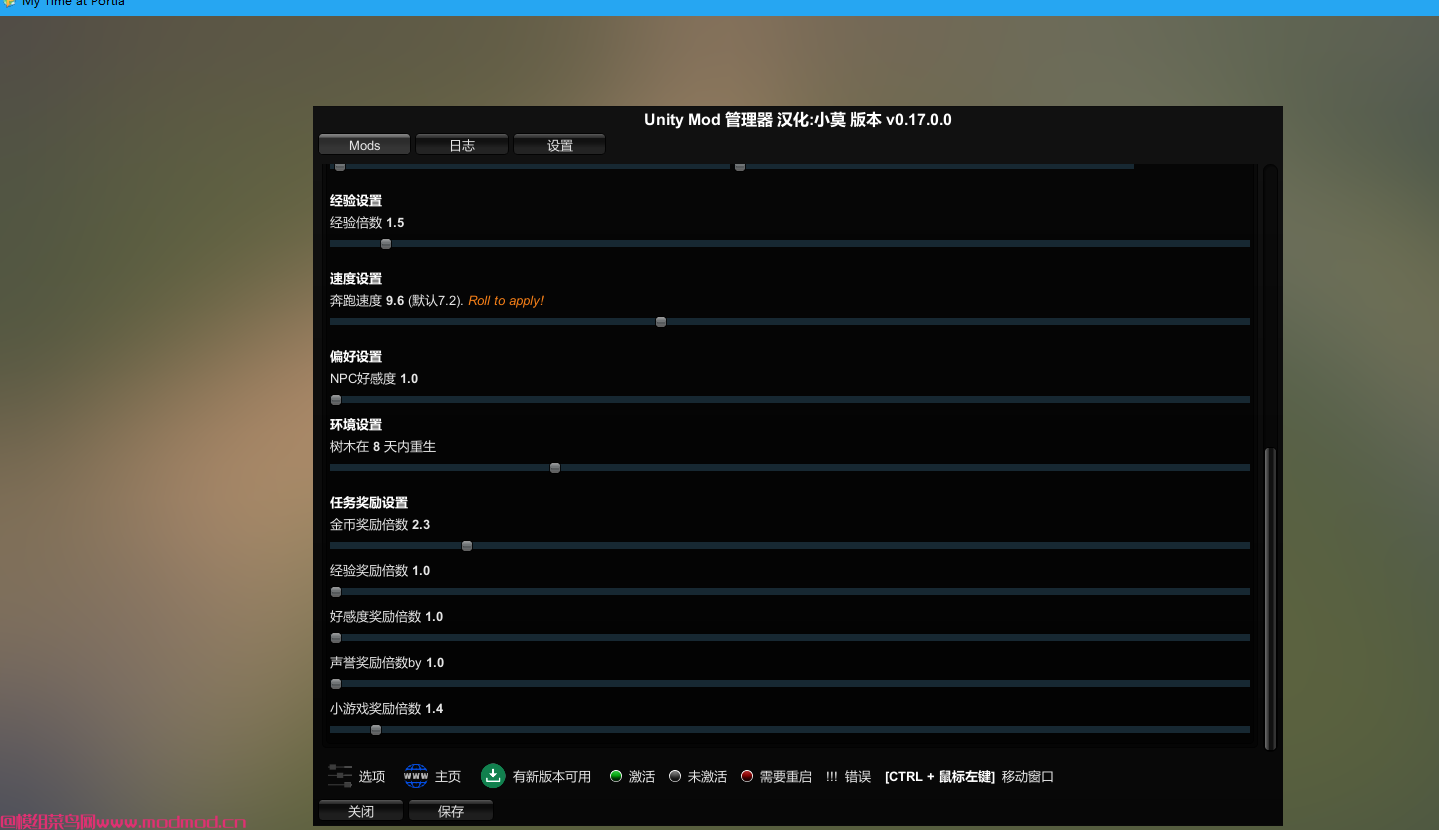Click the NPC好感度 slider handle

[335, 399]
